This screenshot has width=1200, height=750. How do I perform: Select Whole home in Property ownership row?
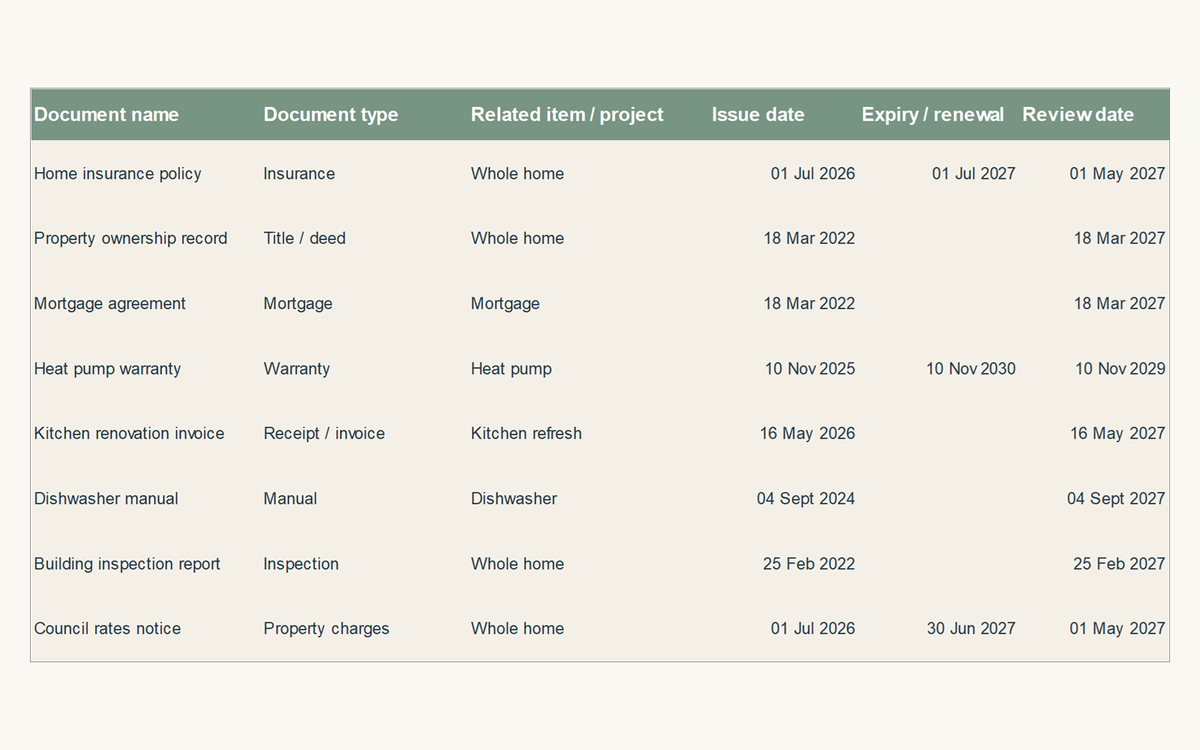tap(517, 238)
